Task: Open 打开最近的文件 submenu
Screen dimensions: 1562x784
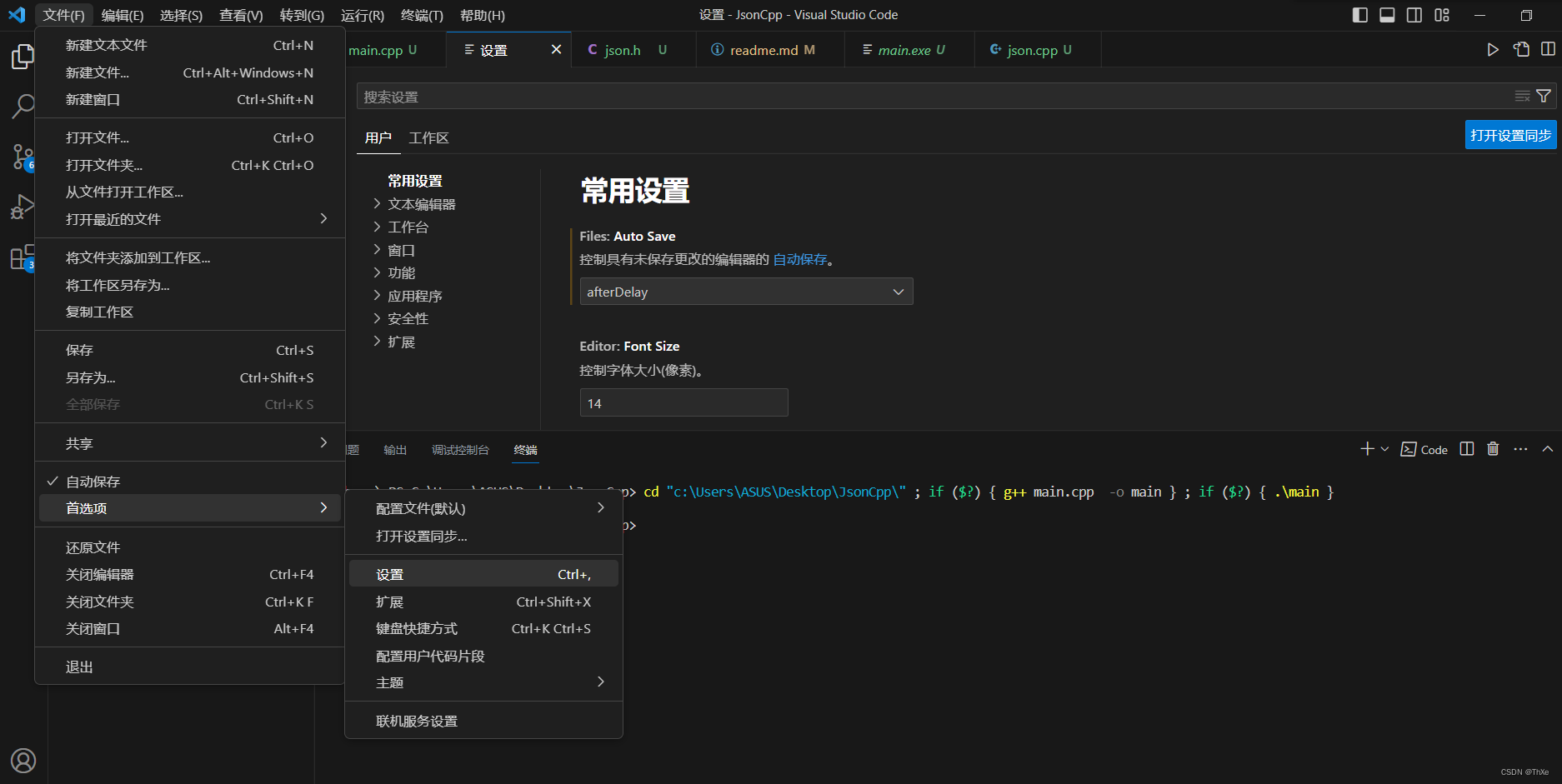Action: coord(191,219)
